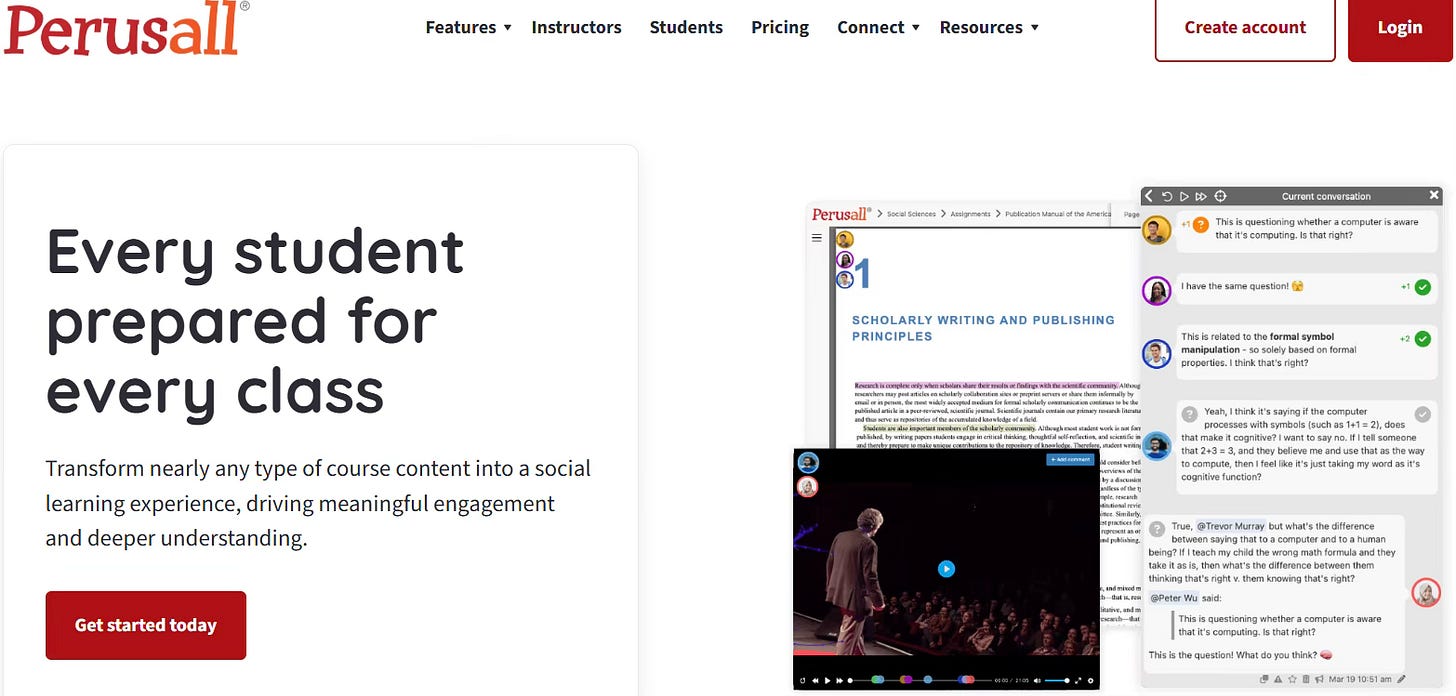Click the Publication Manual breadcrumb

coord(1058,214)
